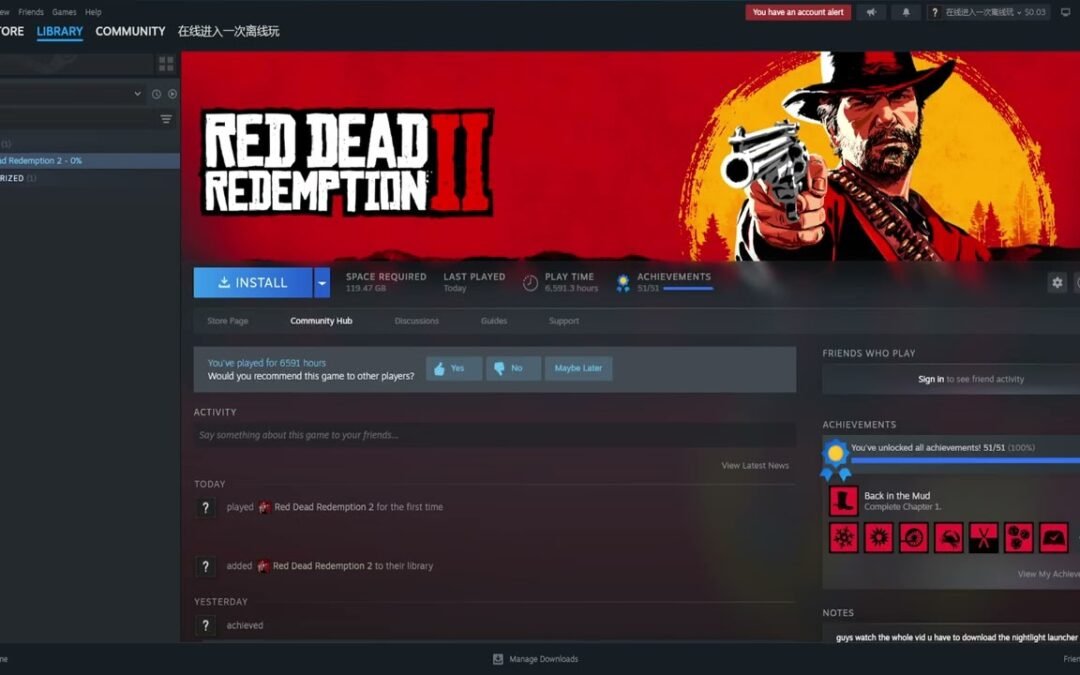Screen dimensions: 1080x675
Task: Click the 'Back in the Mud' achievement title
Action: [897, 496]
